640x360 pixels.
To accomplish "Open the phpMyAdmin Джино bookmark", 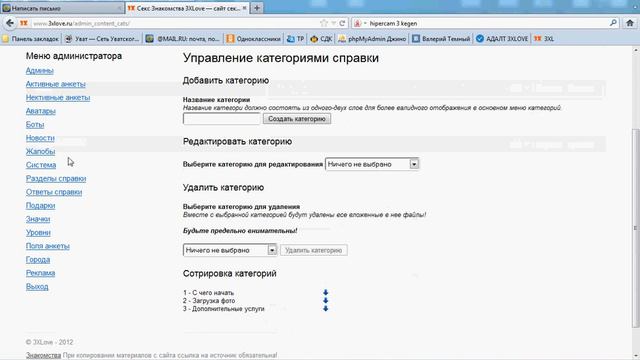I will click(372, 39).
